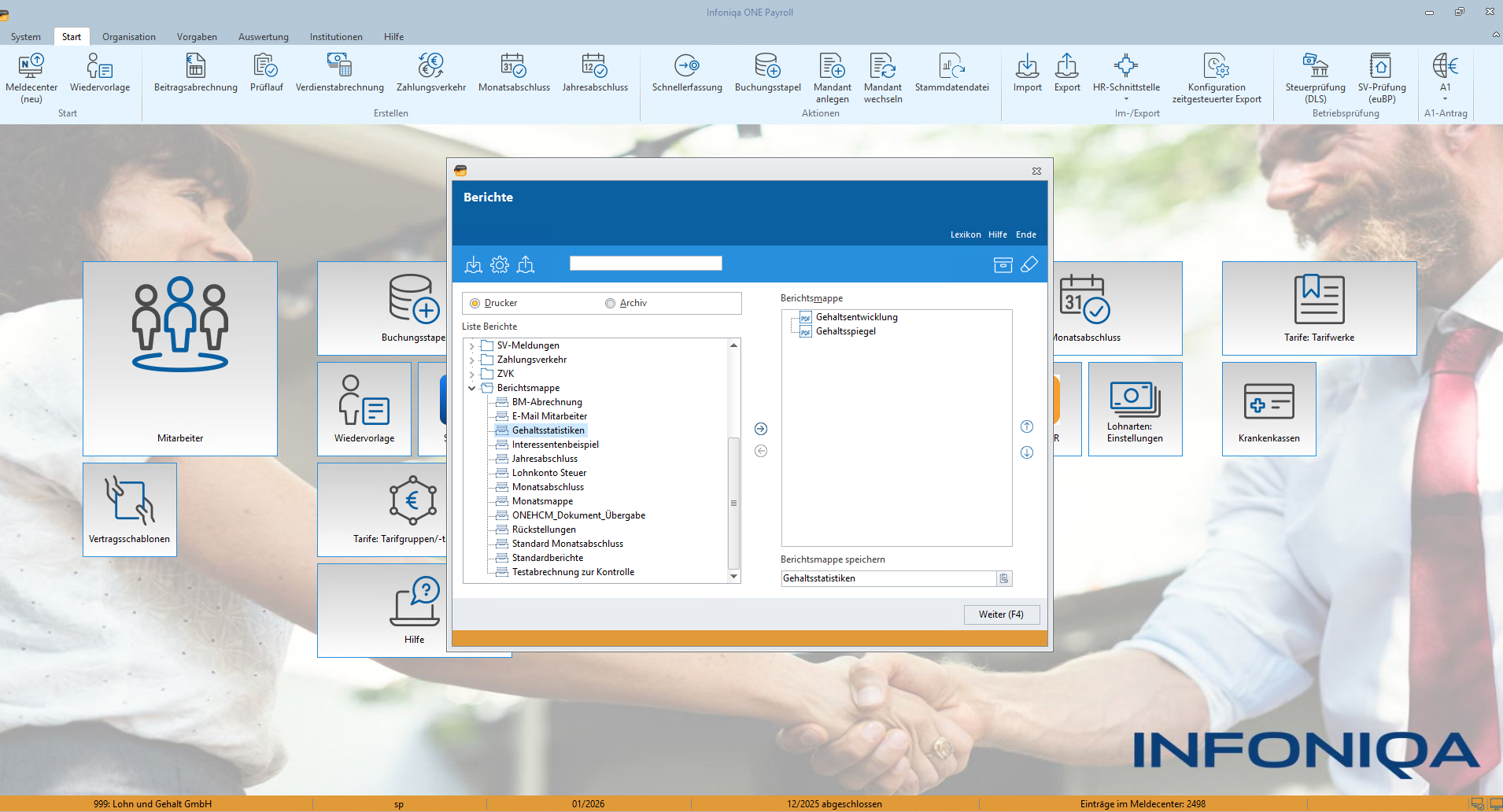The height and width of the screenshot is (812, 1503).
Task: Click Ende link in Berichte header
Action: point(1026,234)
